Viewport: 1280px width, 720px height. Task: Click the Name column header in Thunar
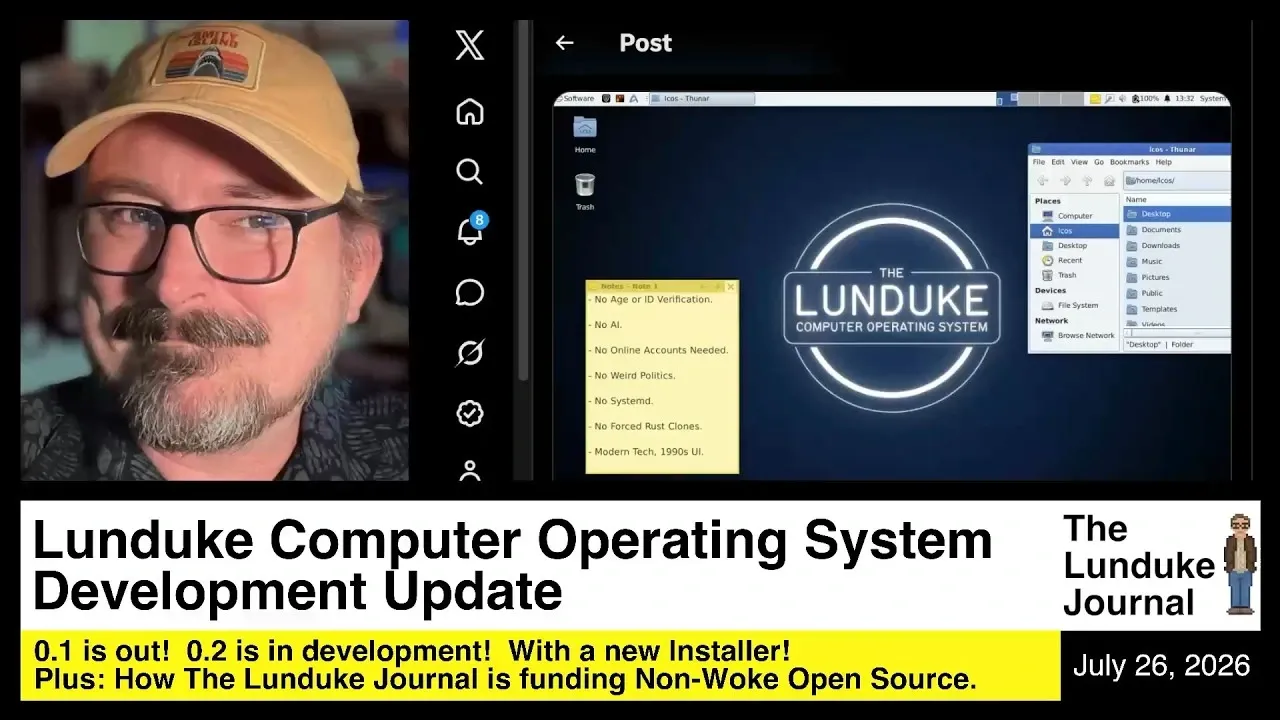point(1177,200)
